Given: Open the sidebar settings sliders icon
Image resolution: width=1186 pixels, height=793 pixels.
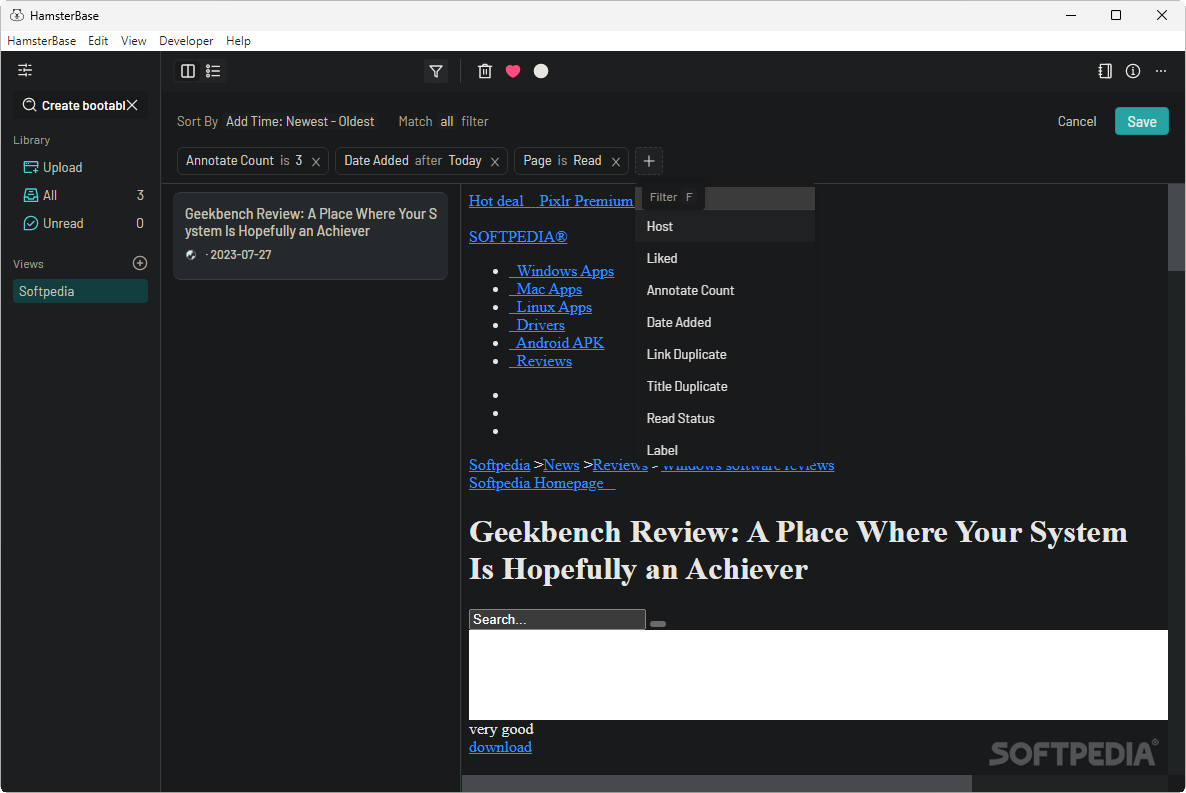Looking at the screenshot, I should (x=25, y=70).
